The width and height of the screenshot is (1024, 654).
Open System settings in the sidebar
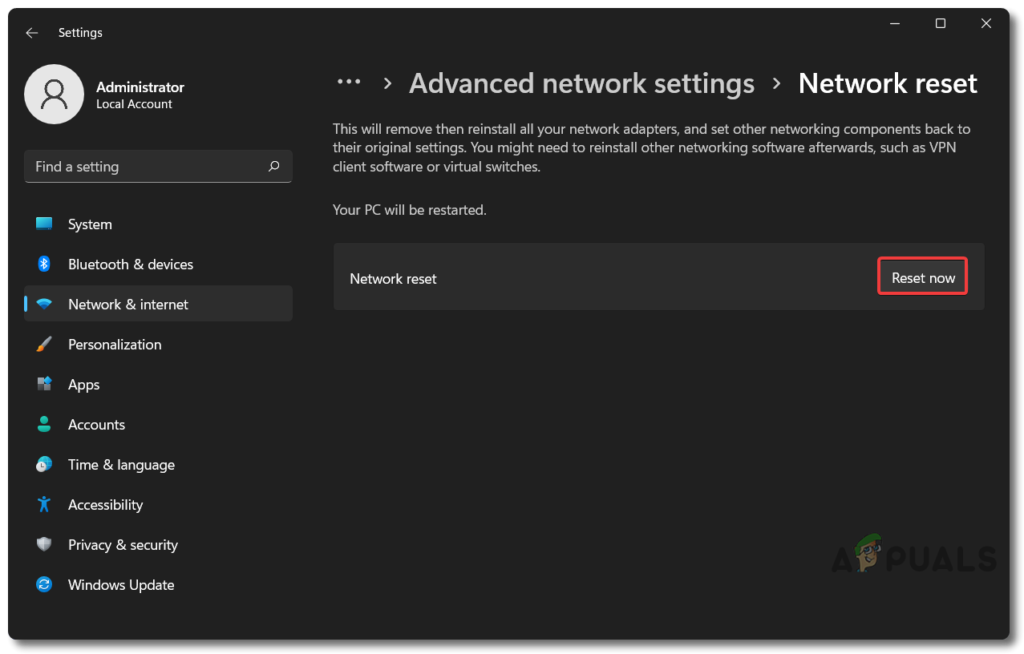[44, 224]
